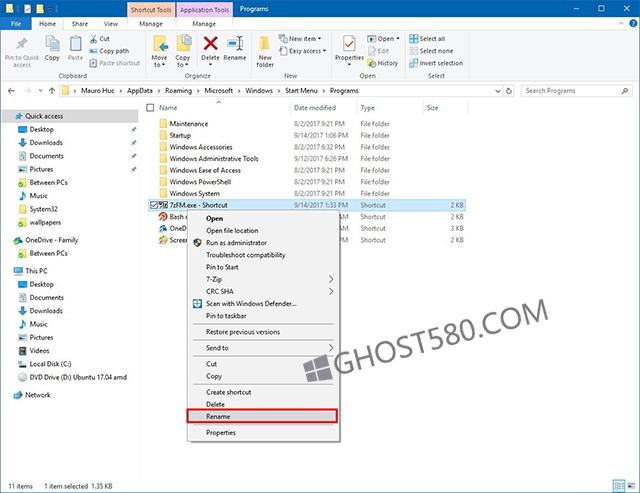The image size is (640, 493).
Task: Choose Scan with Windows Defender in menu
Action: (x=263, y=304)
